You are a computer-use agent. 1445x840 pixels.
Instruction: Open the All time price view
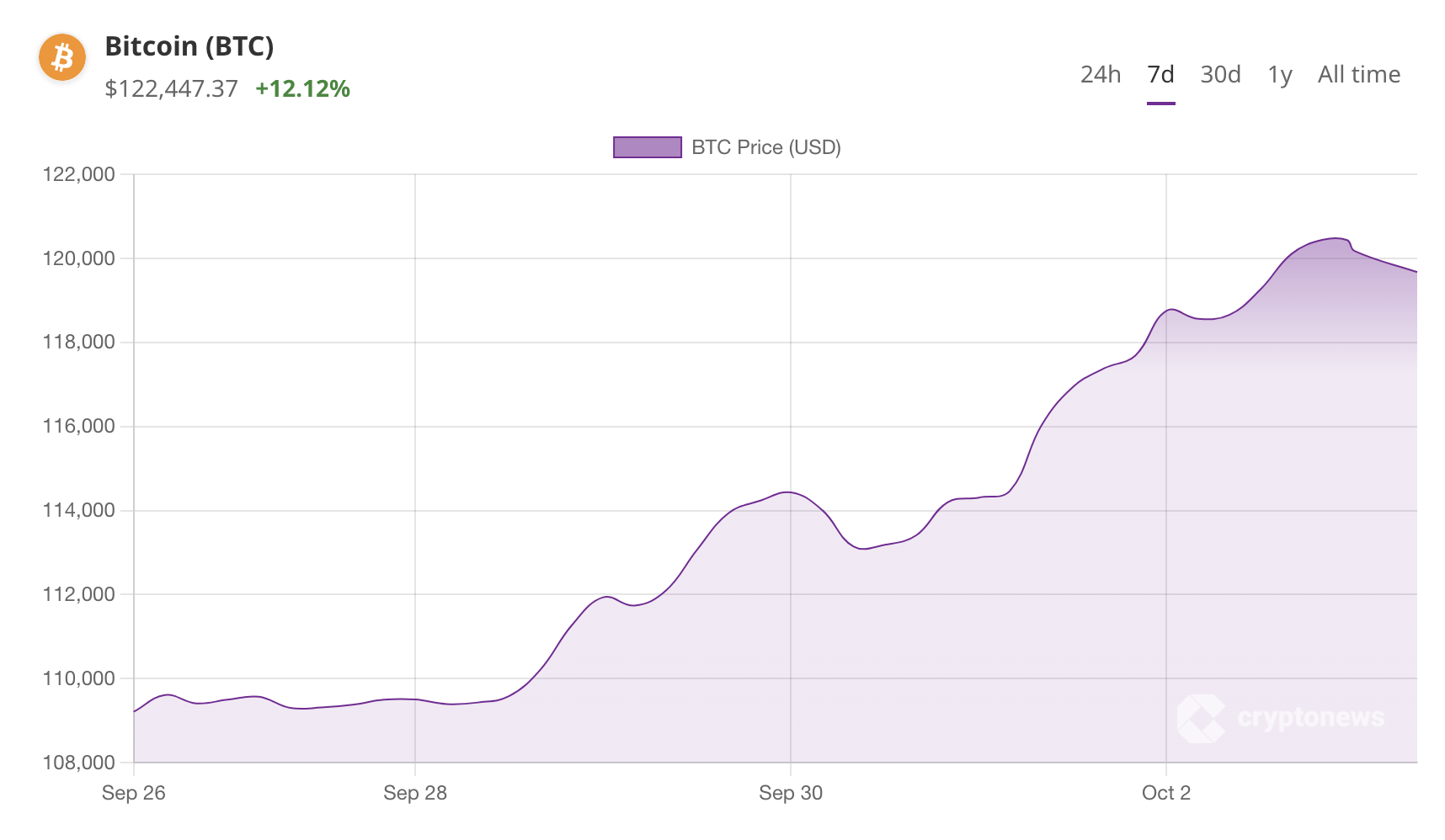(x=1358, y=75)
